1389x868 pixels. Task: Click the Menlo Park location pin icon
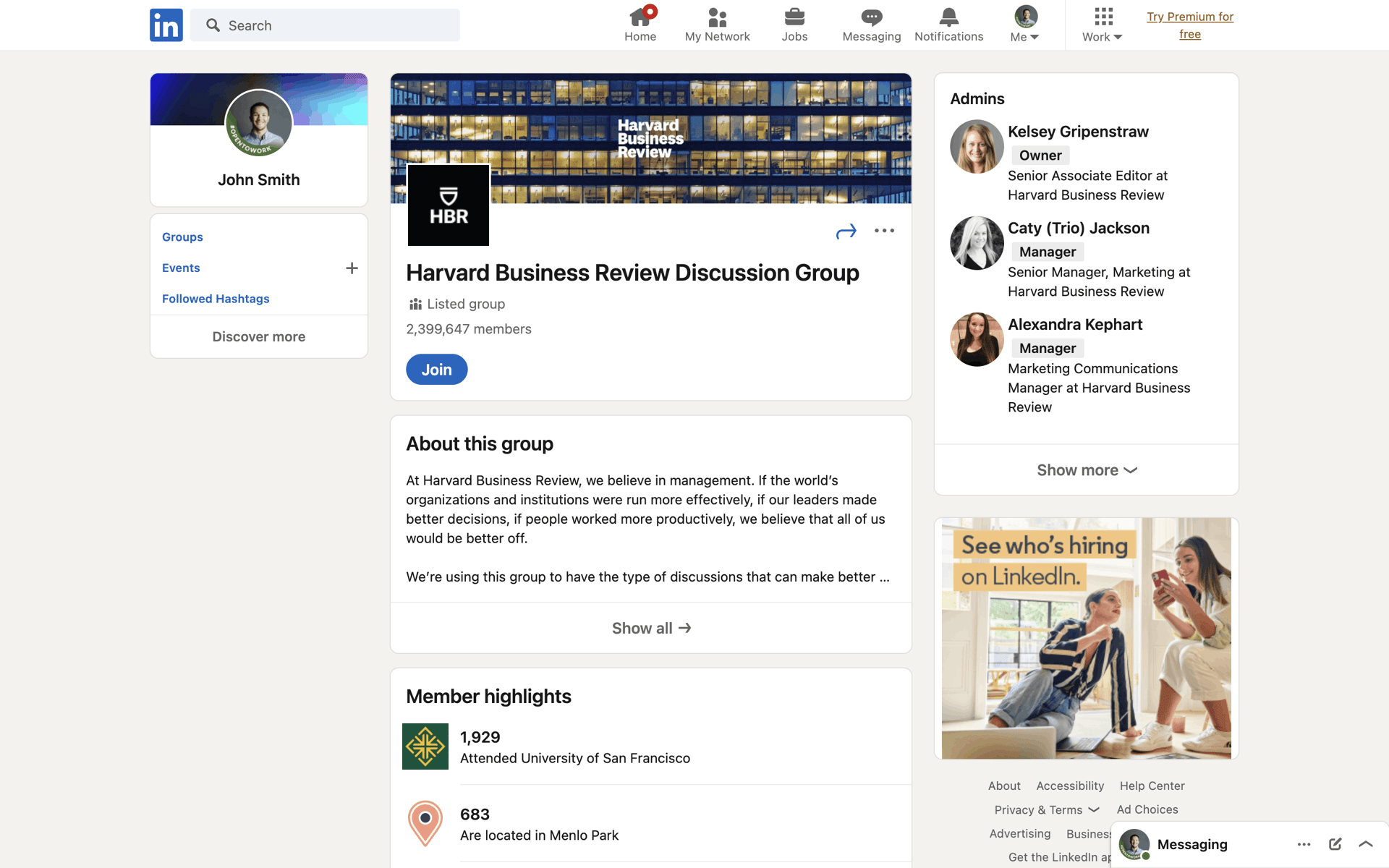(x=425, y=823)
